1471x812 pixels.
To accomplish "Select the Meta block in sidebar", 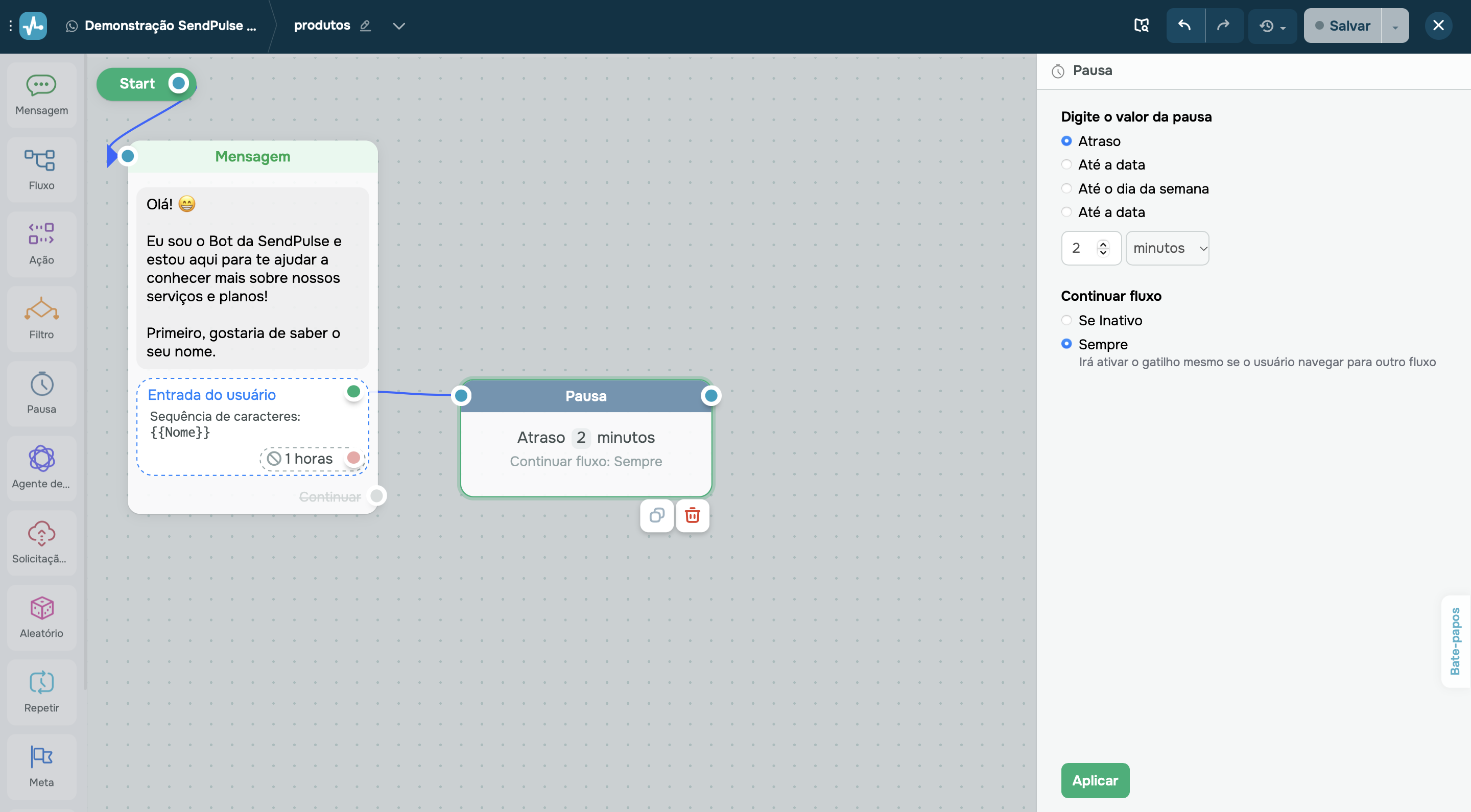I will click(x=42, y=767).
